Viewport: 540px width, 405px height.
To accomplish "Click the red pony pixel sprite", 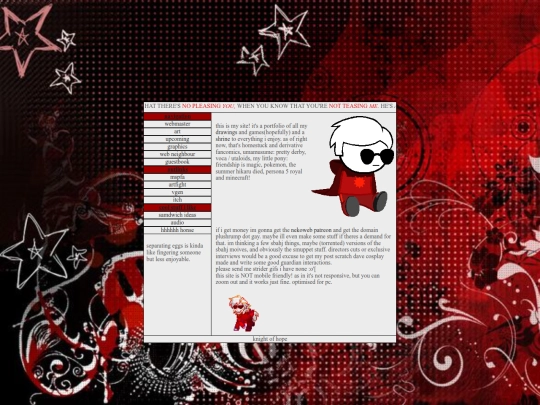I will pos(243,313).
